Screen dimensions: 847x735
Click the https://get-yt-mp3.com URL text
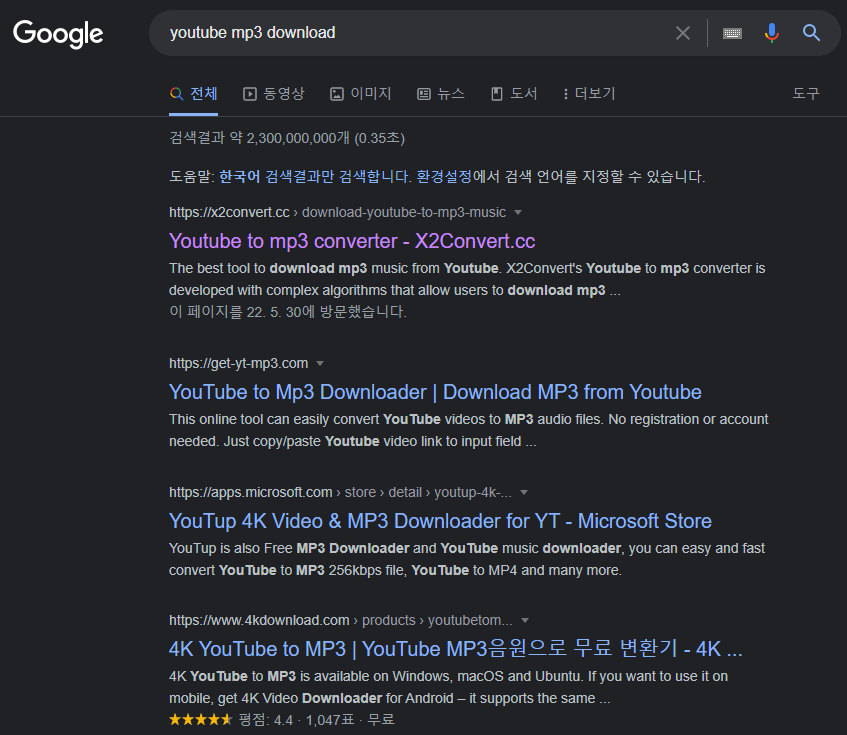(238, 363)
